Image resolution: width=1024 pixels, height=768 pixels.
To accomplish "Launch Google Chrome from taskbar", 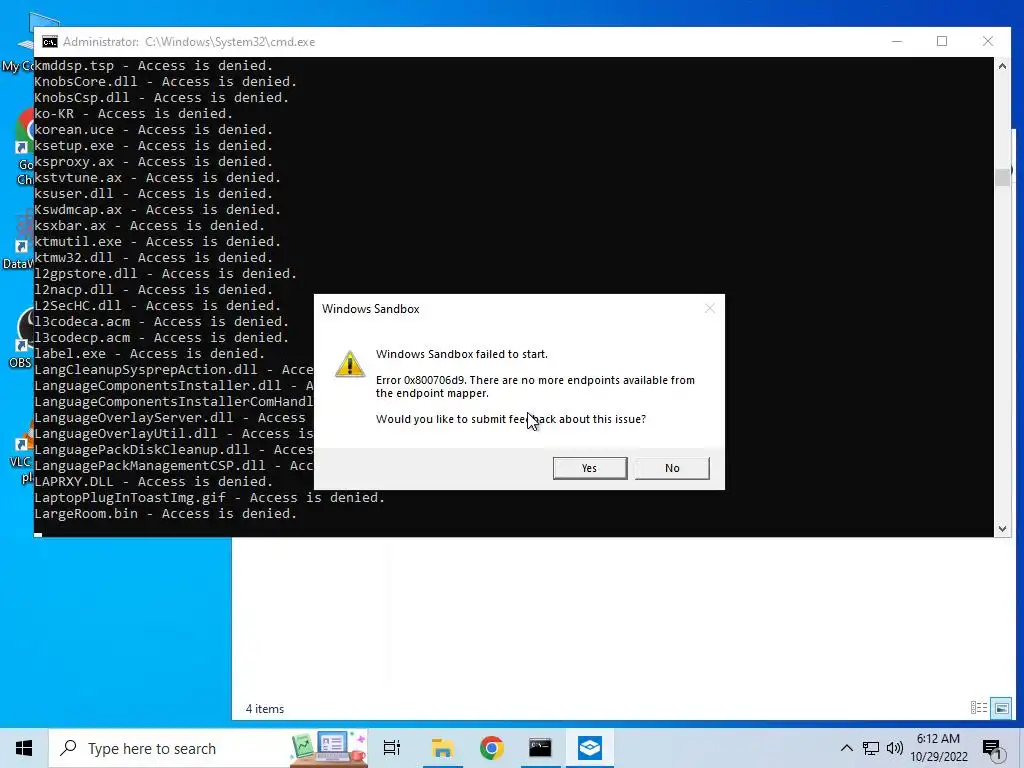I will (491, 748).
